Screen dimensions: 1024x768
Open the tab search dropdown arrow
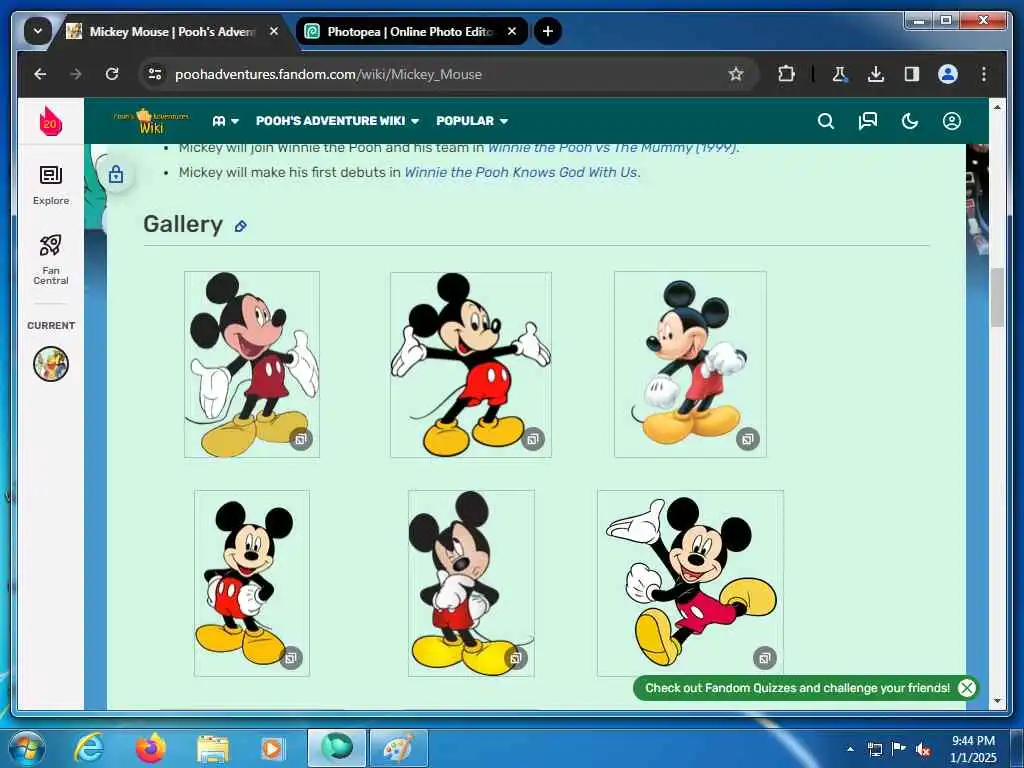click(x=38, y=31)
